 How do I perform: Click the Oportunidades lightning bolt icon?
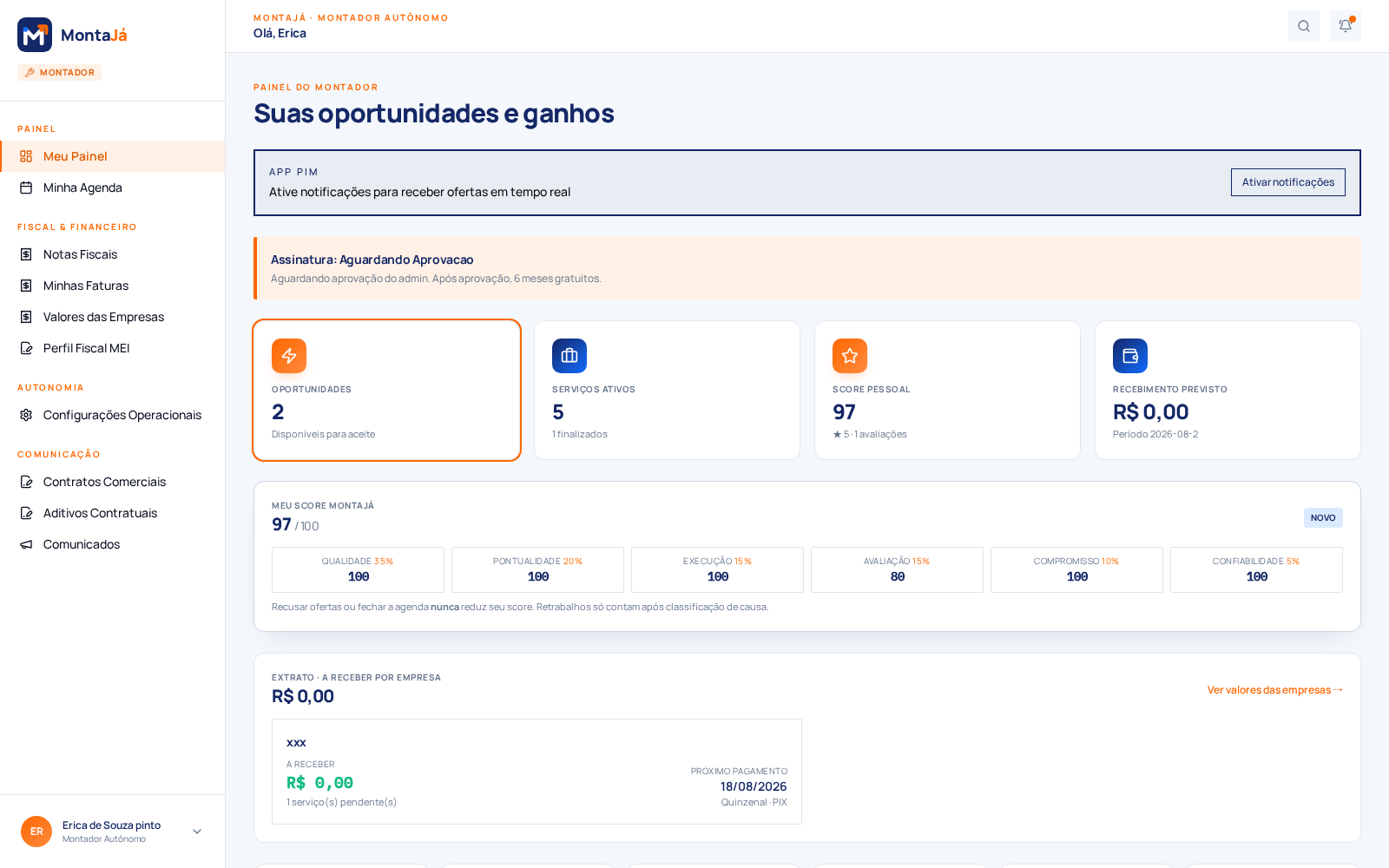pyautogui.click(x=289, y=356)
